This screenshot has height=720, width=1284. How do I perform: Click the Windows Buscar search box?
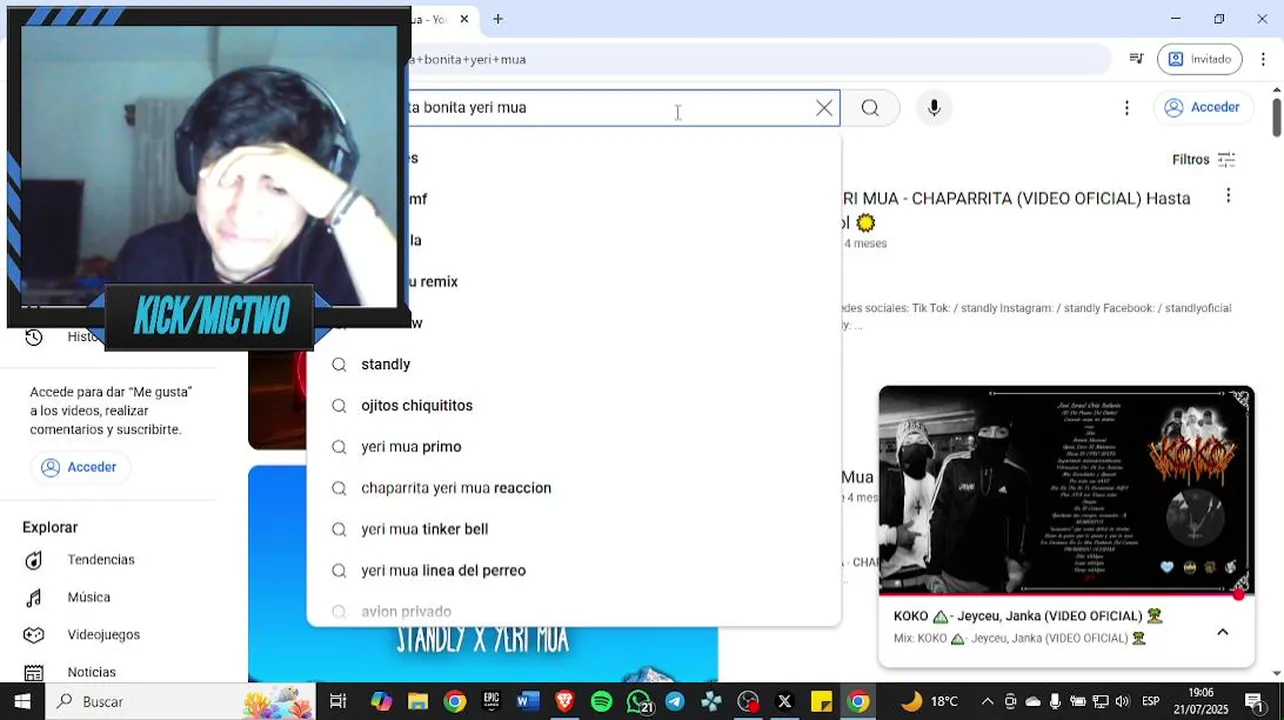tap(180, 701)
